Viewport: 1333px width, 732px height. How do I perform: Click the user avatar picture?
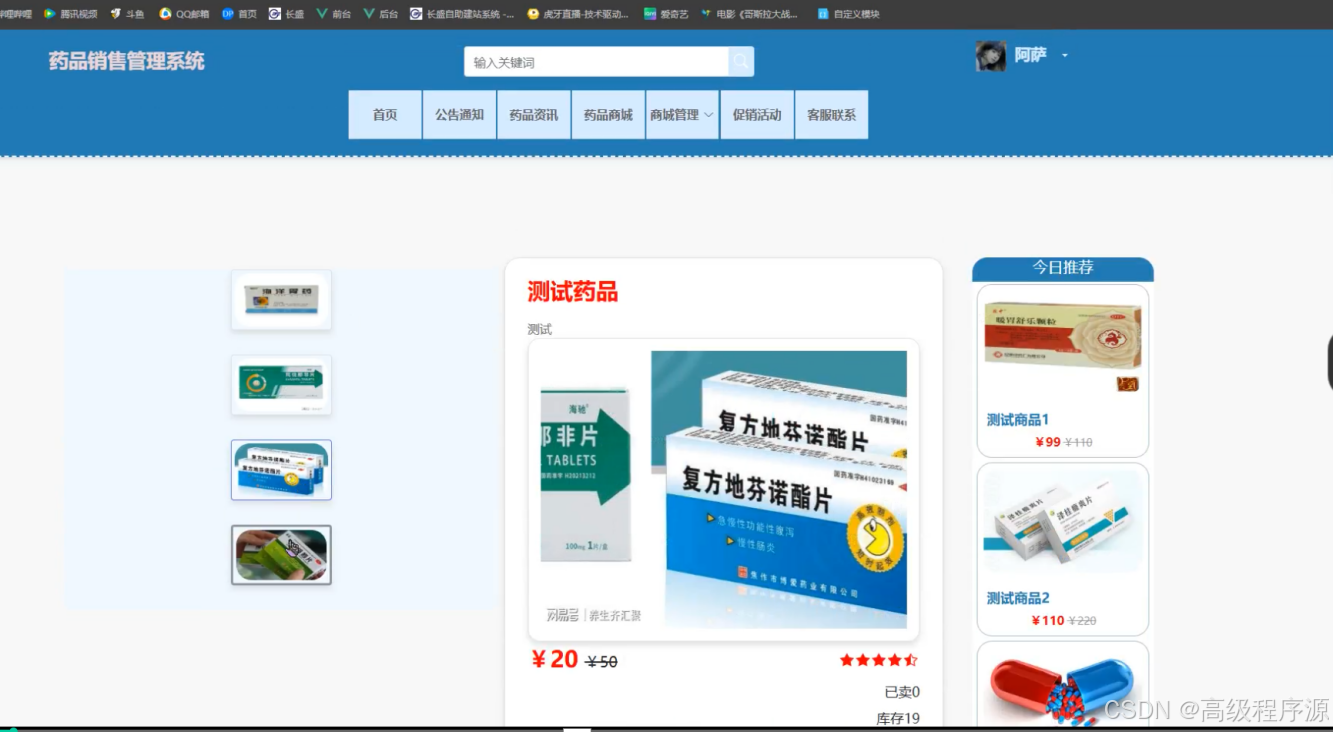990,56
